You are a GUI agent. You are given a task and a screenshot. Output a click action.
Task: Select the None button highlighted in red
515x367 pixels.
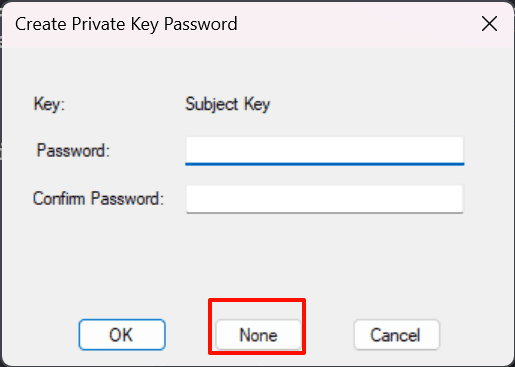(x=258, y=335)
